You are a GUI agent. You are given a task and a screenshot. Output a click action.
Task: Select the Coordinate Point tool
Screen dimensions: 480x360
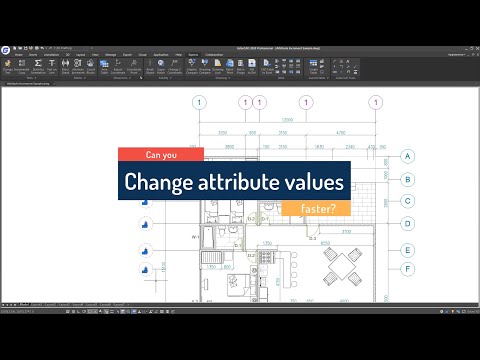coord(134,67)
